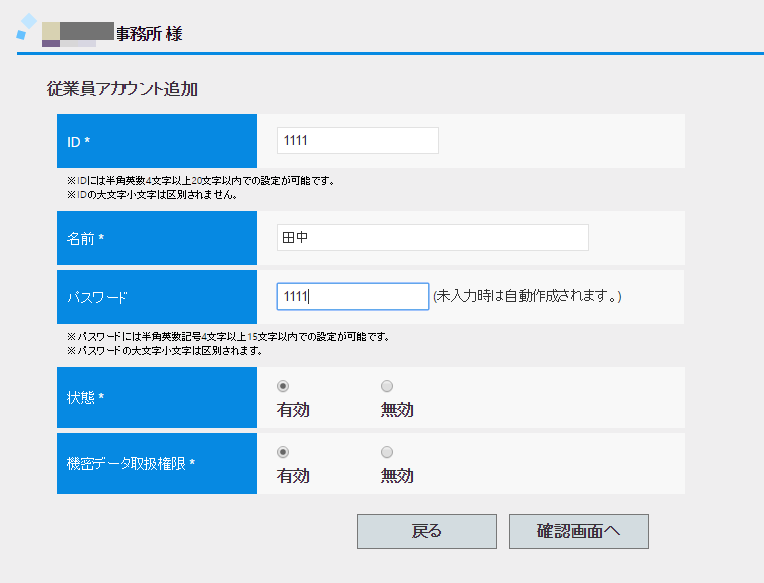This screenshot has width=764, height=583.
Task: Click the blue パスワード label cell
Action: point(157,297)
